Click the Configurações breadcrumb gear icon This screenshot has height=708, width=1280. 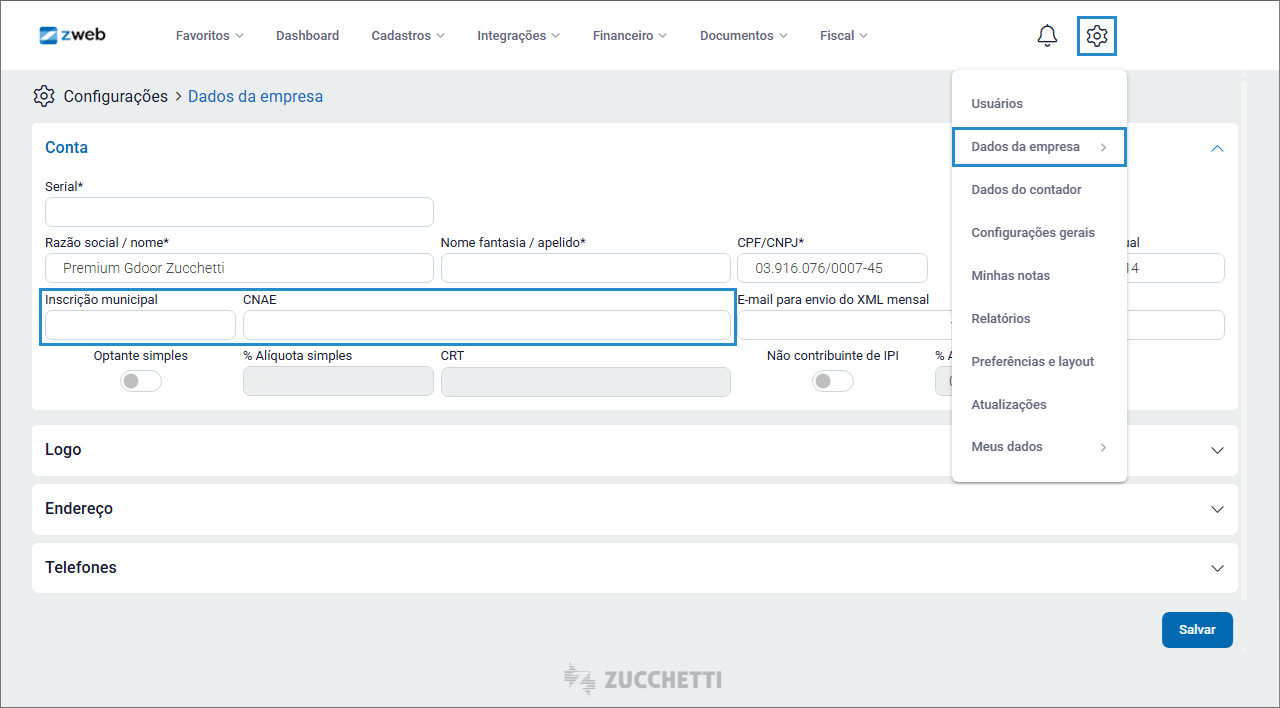[44, 96]
